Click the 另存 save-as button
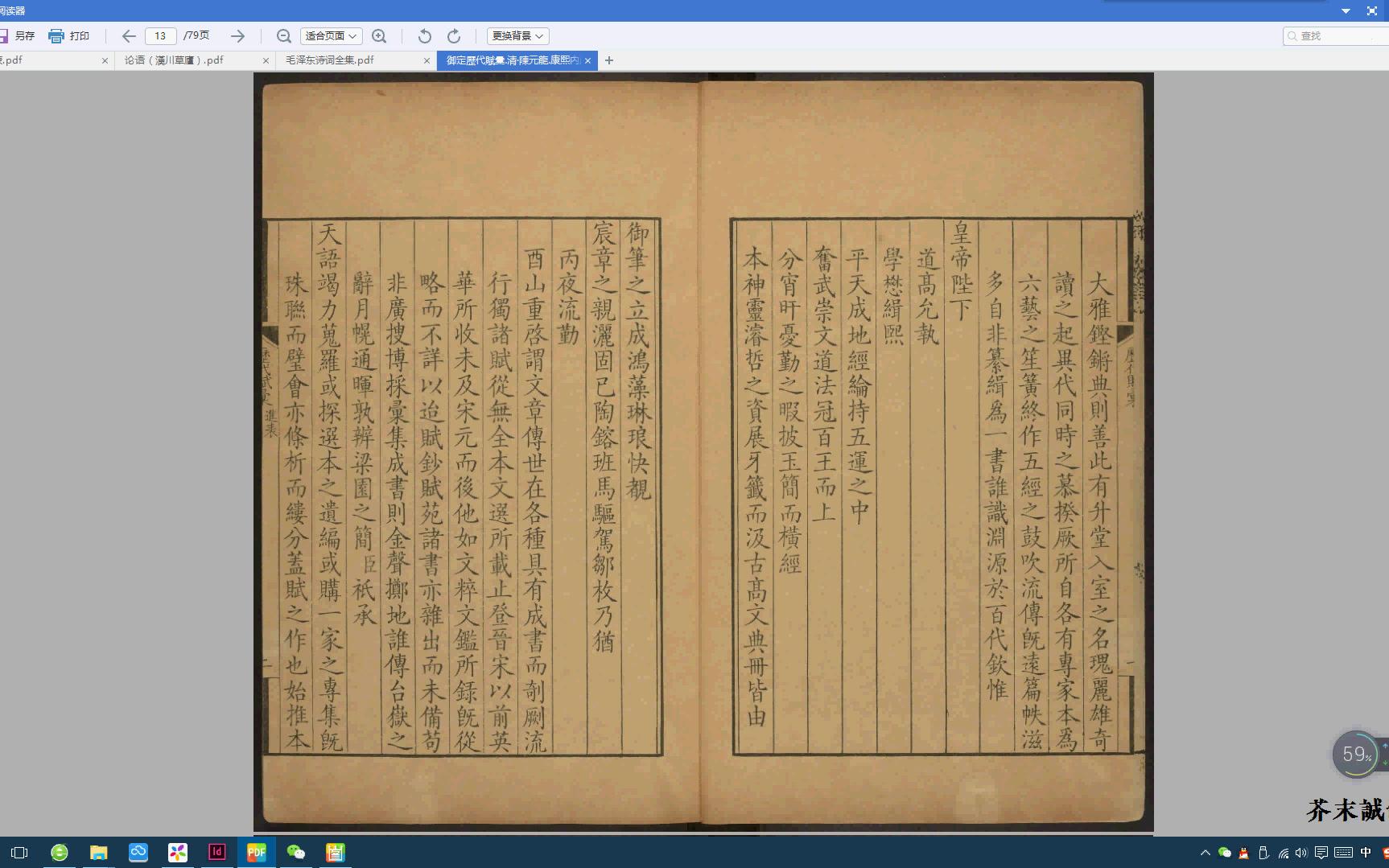1389x868 pixels. tap(18, 36)
